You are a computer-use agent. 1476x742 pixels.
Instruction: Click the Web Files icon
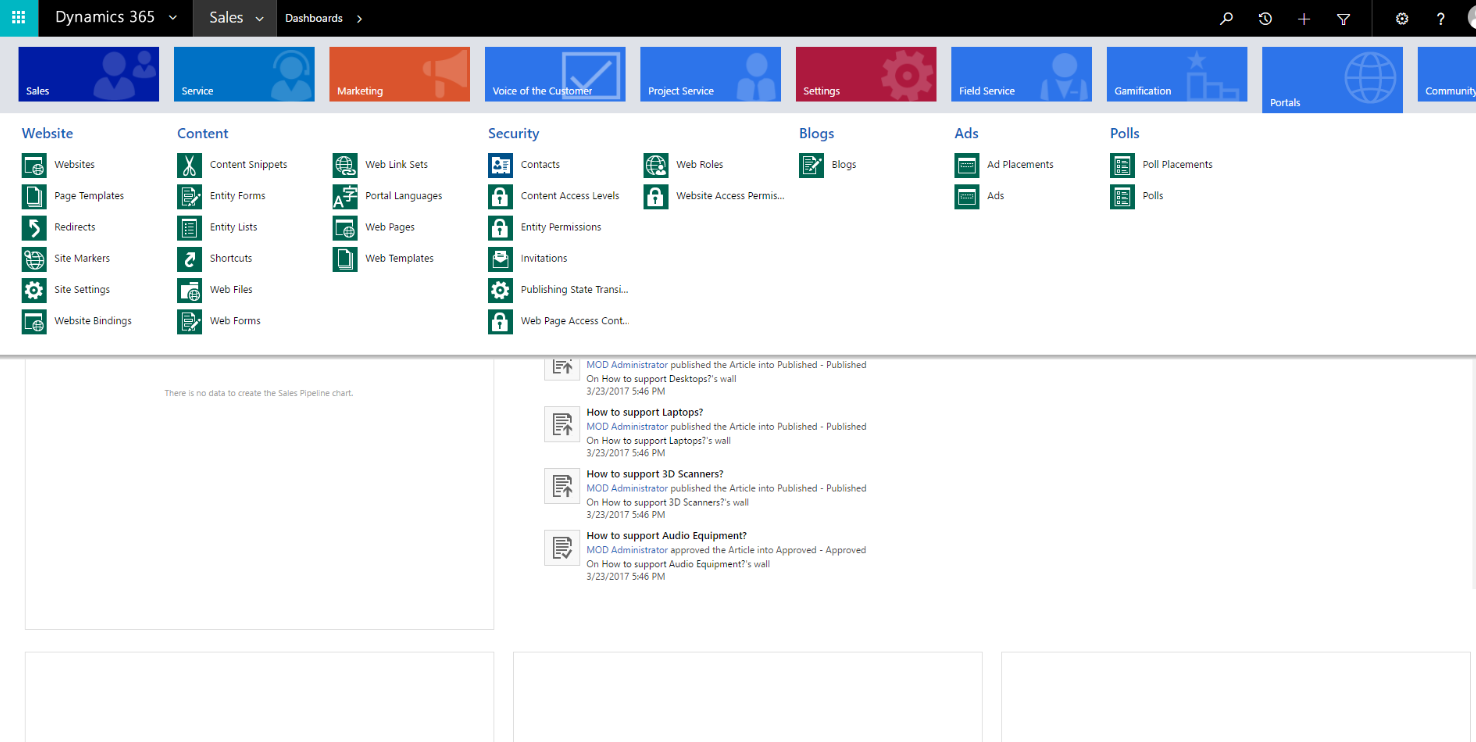tap(190, 290)
